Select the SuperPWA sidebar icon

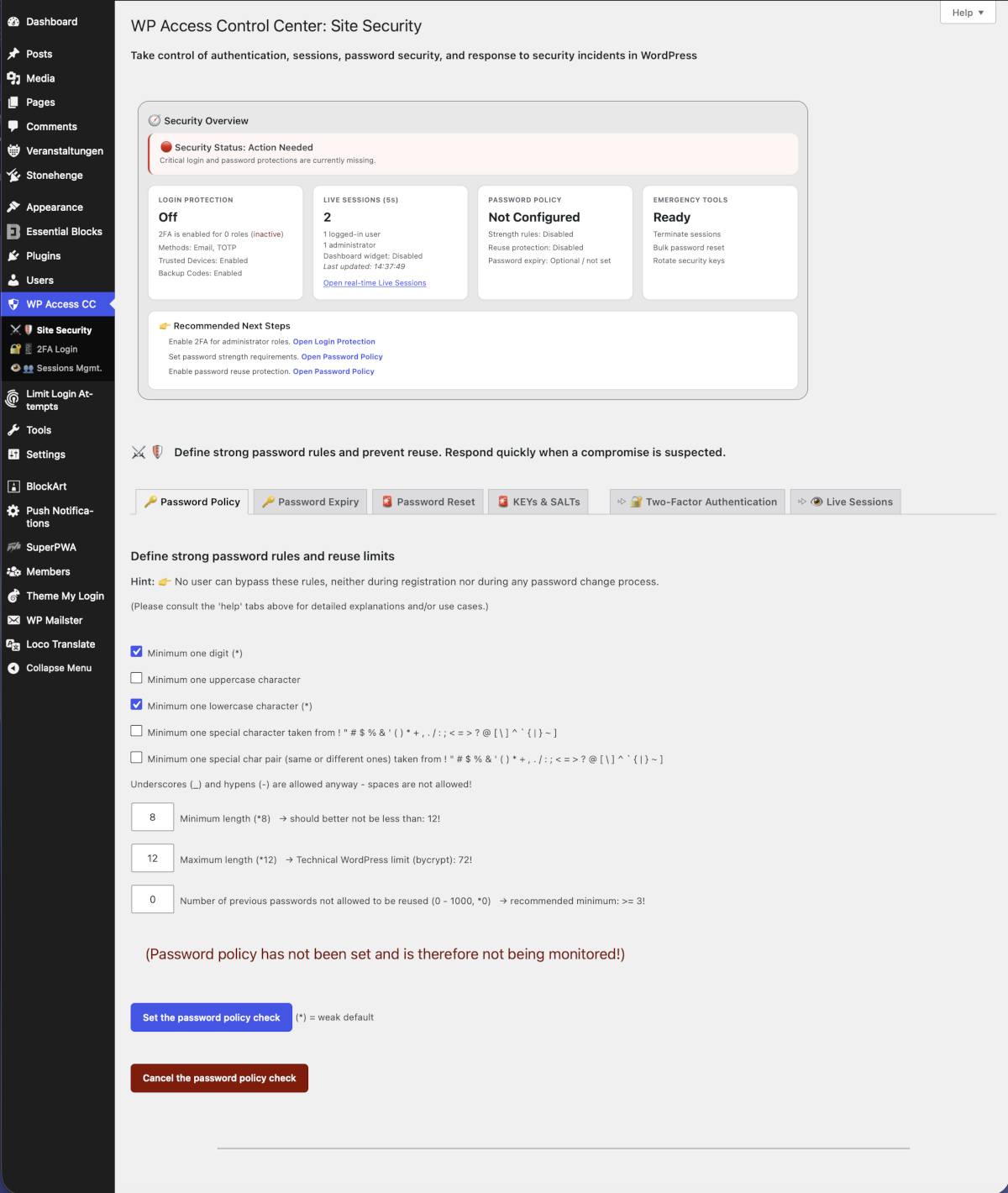pos(13,547)
